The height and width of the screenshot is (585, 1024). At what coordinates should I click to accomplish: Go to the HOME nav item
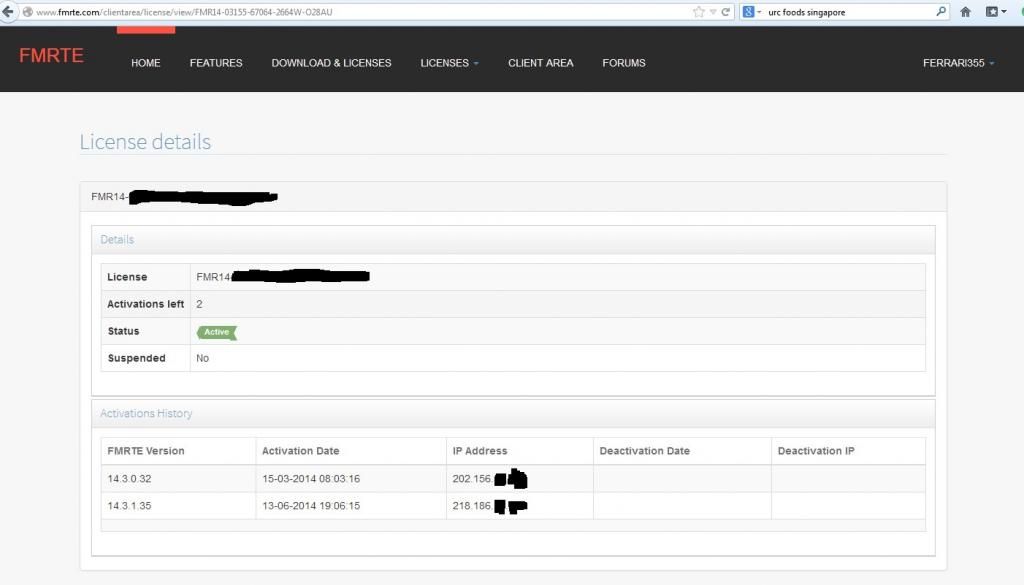pyautogui.click(x=145, y=63)
